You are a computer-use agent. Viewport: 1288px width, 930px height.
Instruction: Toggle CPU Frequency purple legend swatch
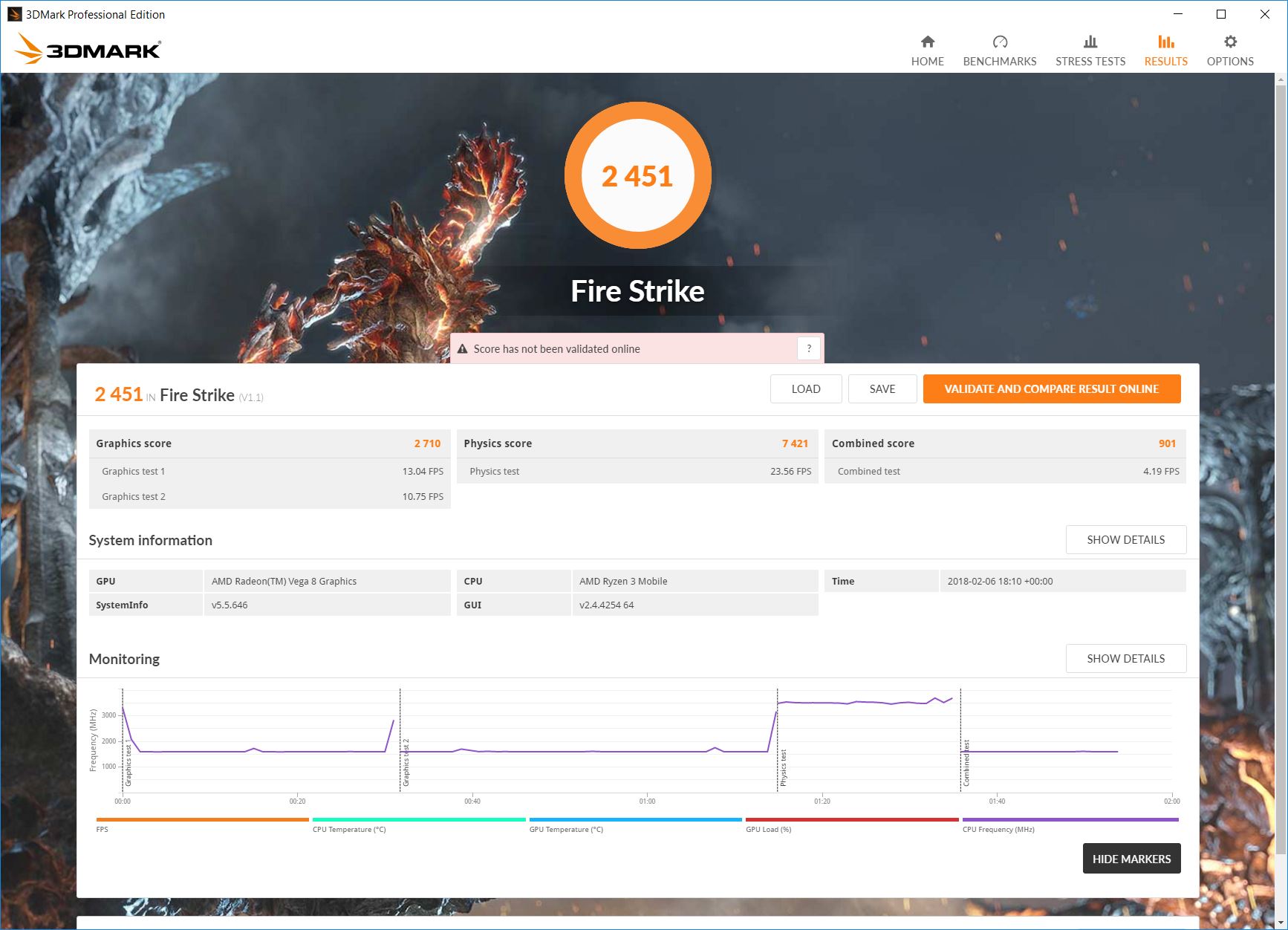coord(1070,820)
